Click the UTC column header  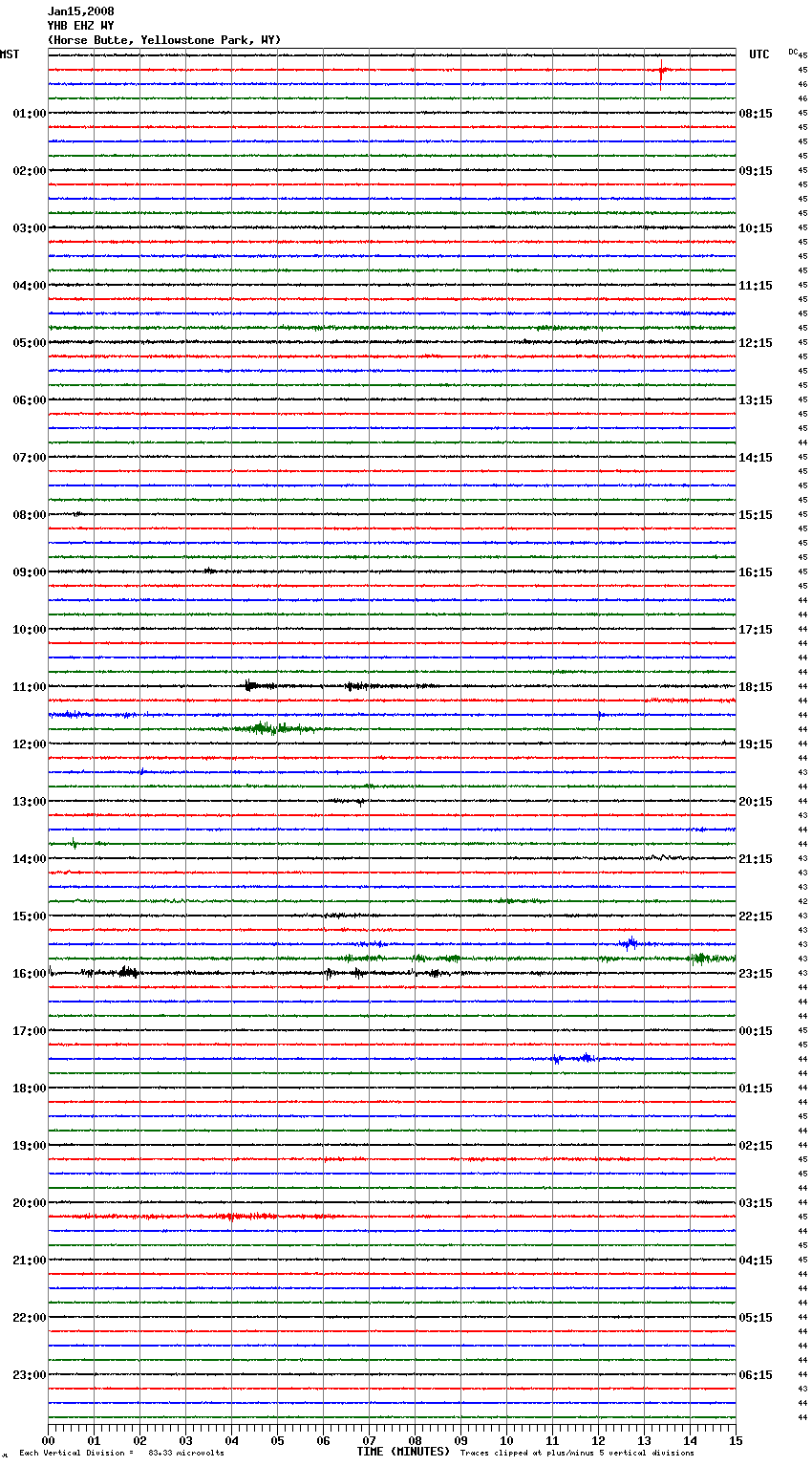(x=759, y=54)
